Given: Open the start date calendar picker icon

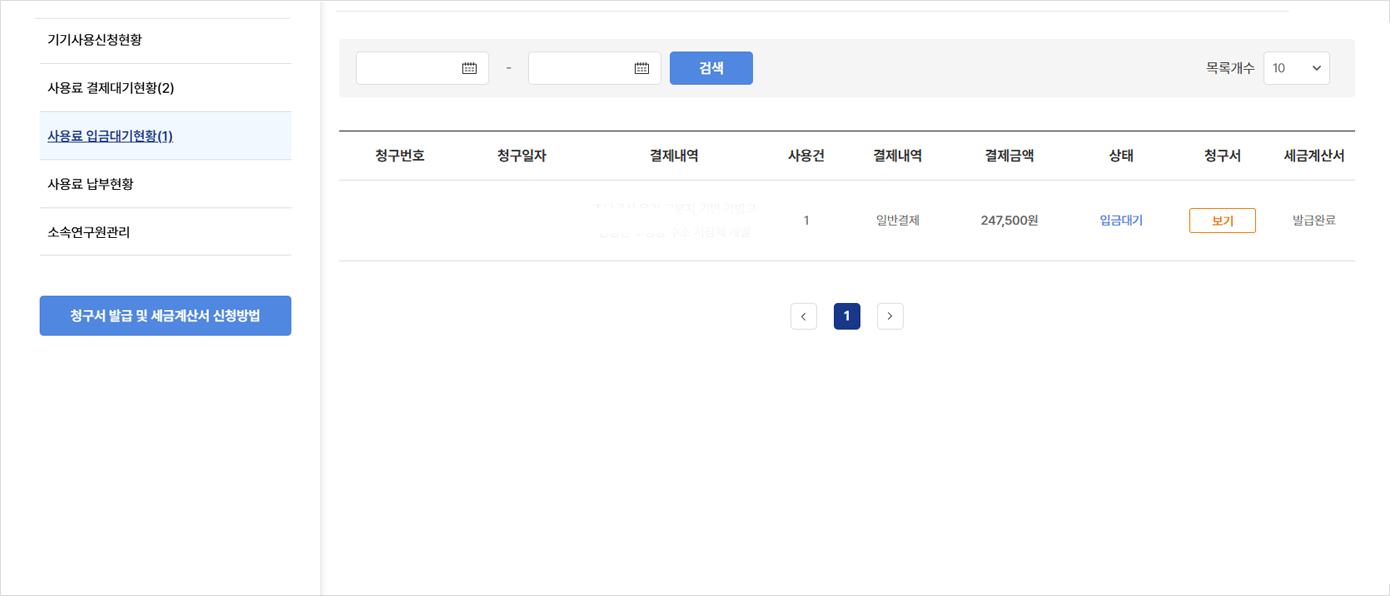Looking at the screenshot, I should pyautogui.click(x=469, y=68).
